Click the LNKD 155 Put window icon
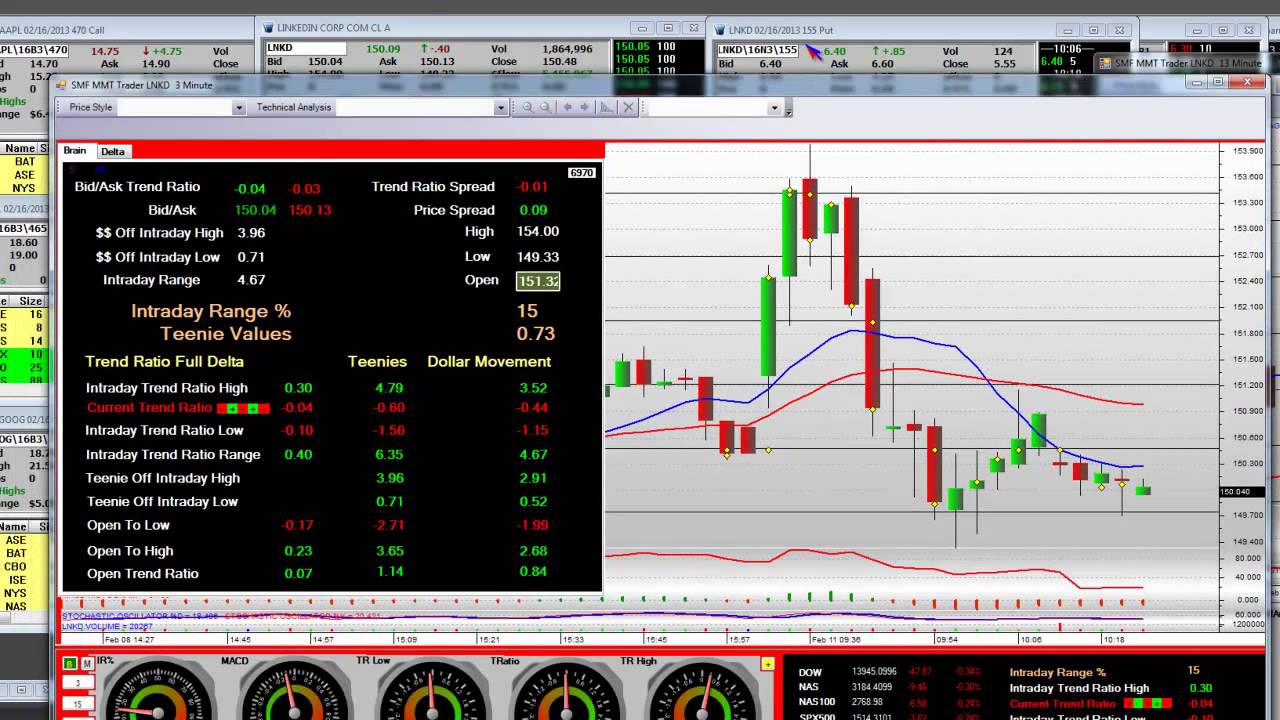The image size is (1280, 720). [719, 28]
